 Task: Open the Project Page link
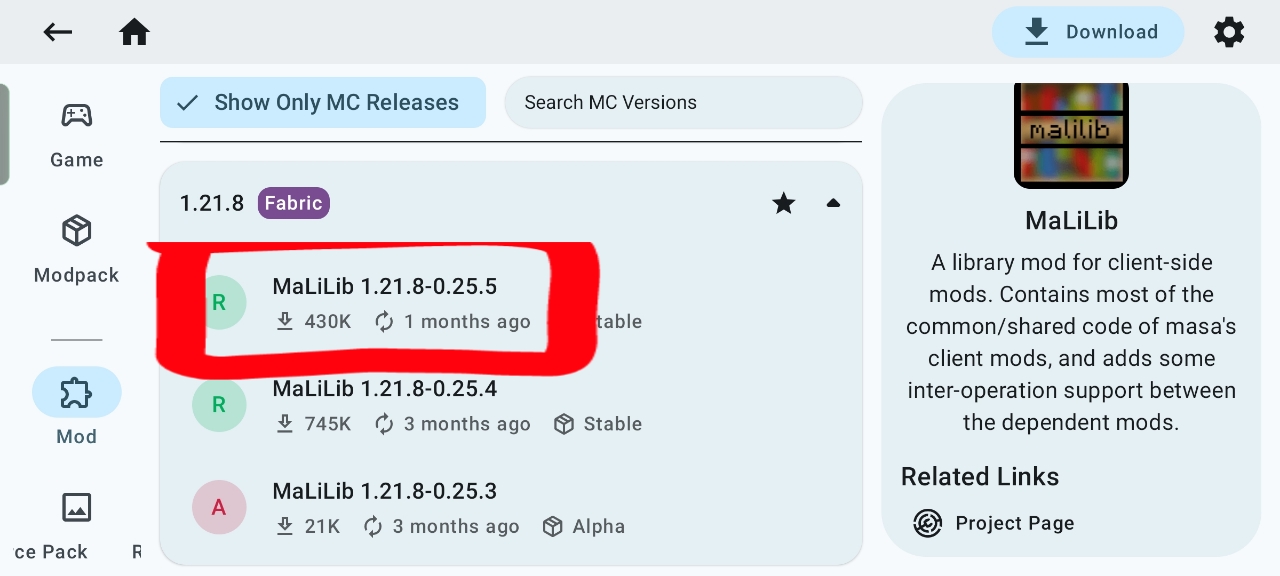click(1014, 523)
